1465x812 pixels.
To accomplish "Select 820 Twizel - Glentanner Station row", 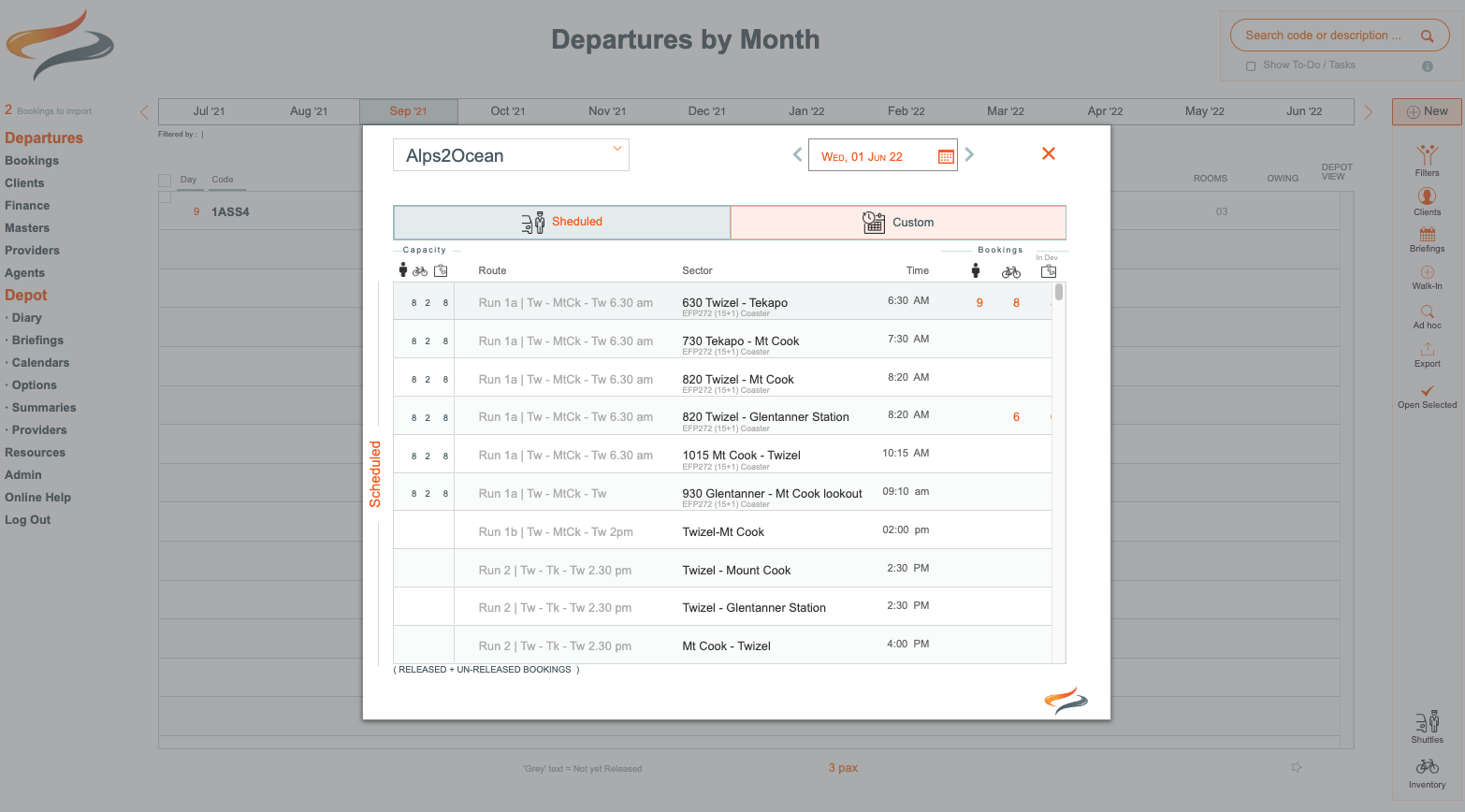I will click(x=722, y=415).
